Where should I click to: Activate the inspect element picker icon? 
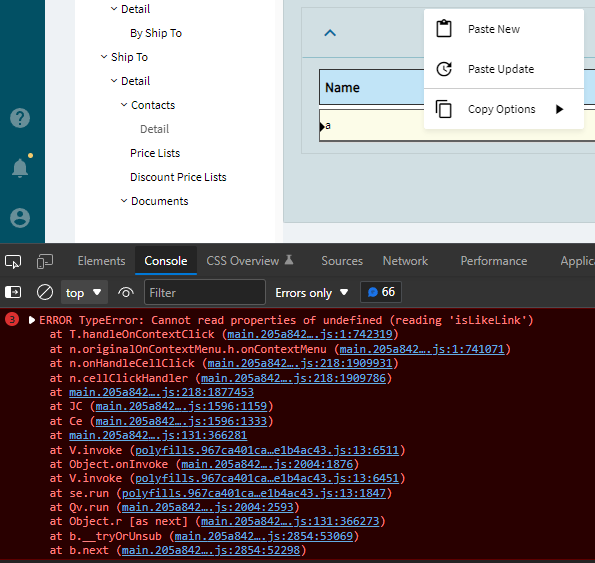click(x=13, y=261)
